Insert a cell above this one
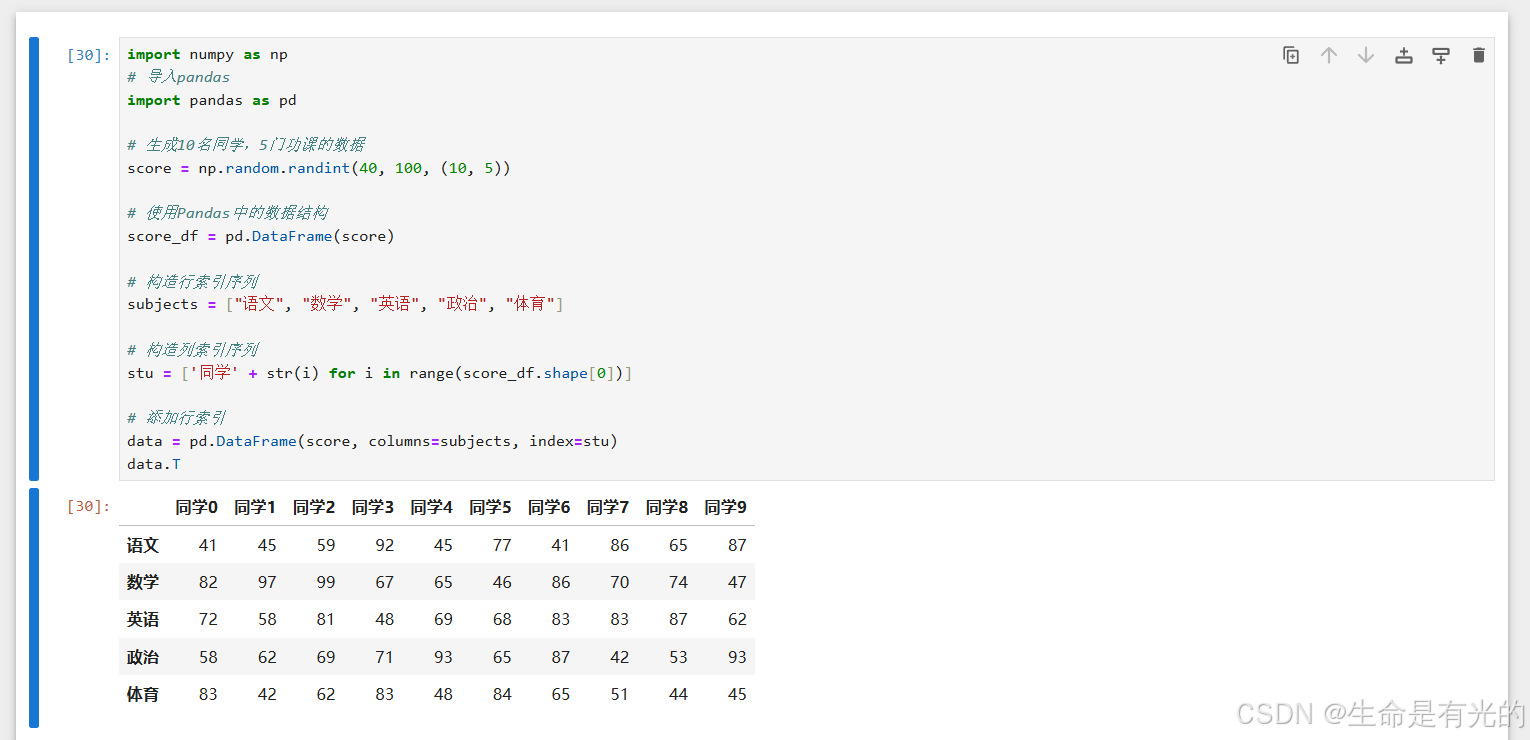 [x=1404, y=55]
